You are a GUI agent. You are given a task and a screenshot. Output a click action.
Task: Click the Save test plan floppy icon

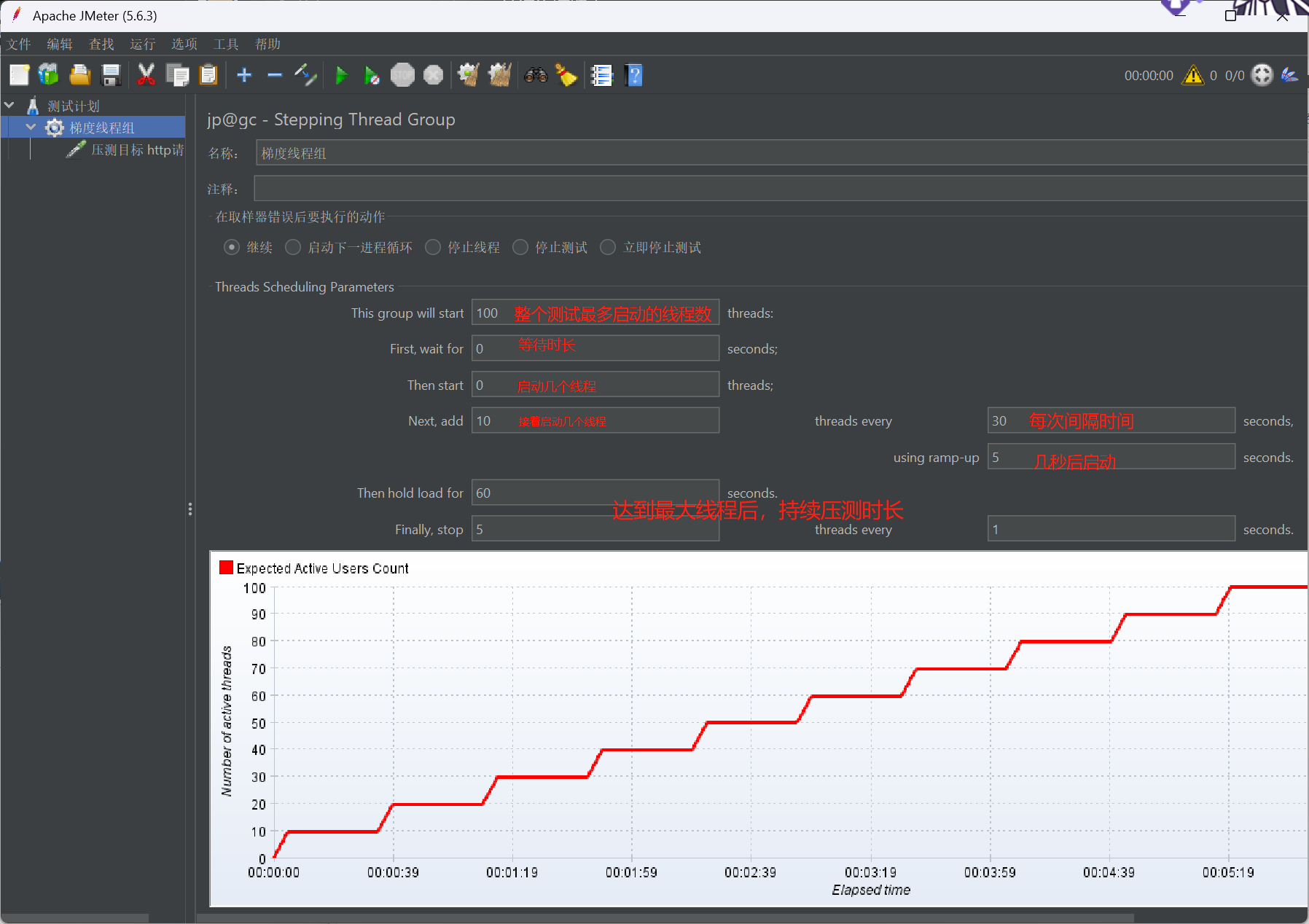(x=111, y=75)
